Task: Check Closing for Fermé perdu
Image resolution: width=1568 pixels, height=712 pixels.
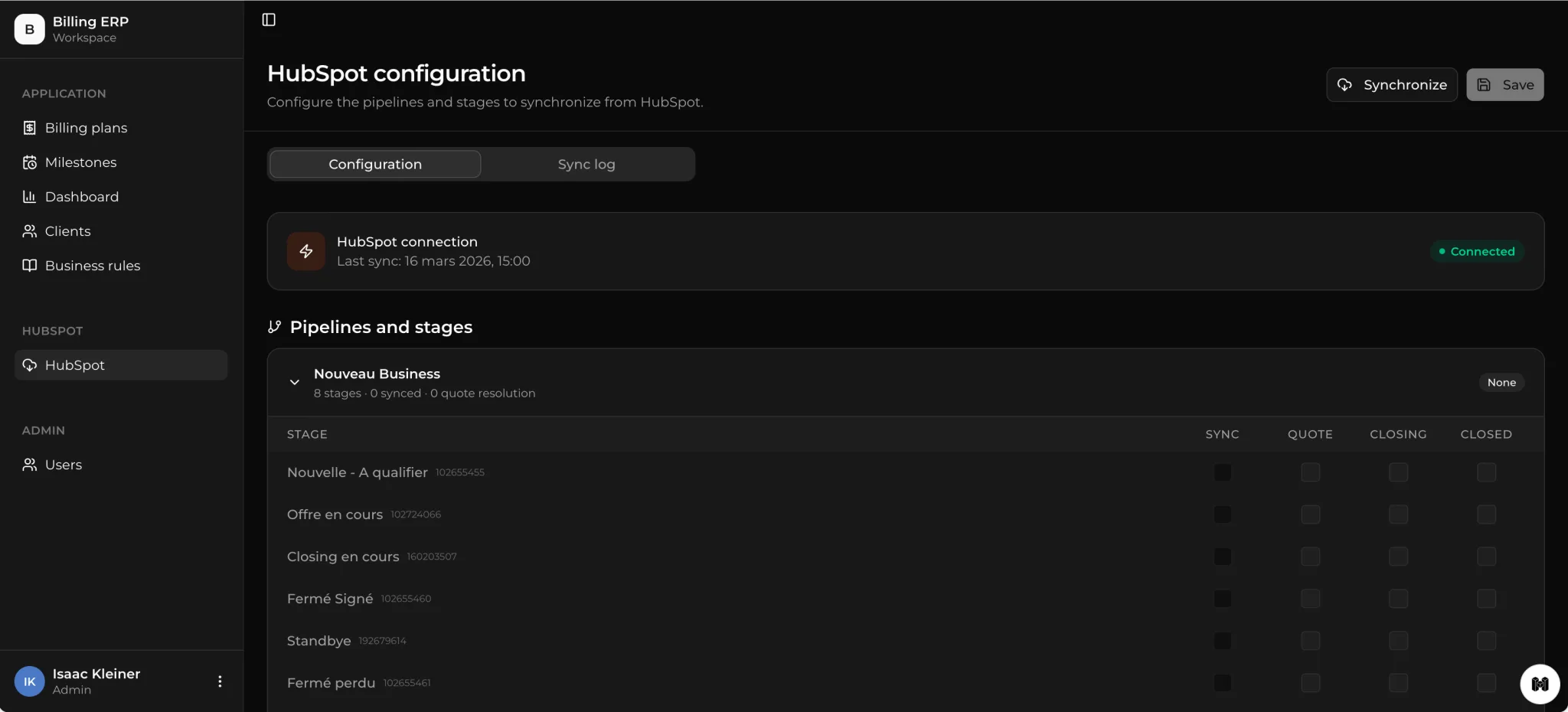Action: (x=1399, y=683)
